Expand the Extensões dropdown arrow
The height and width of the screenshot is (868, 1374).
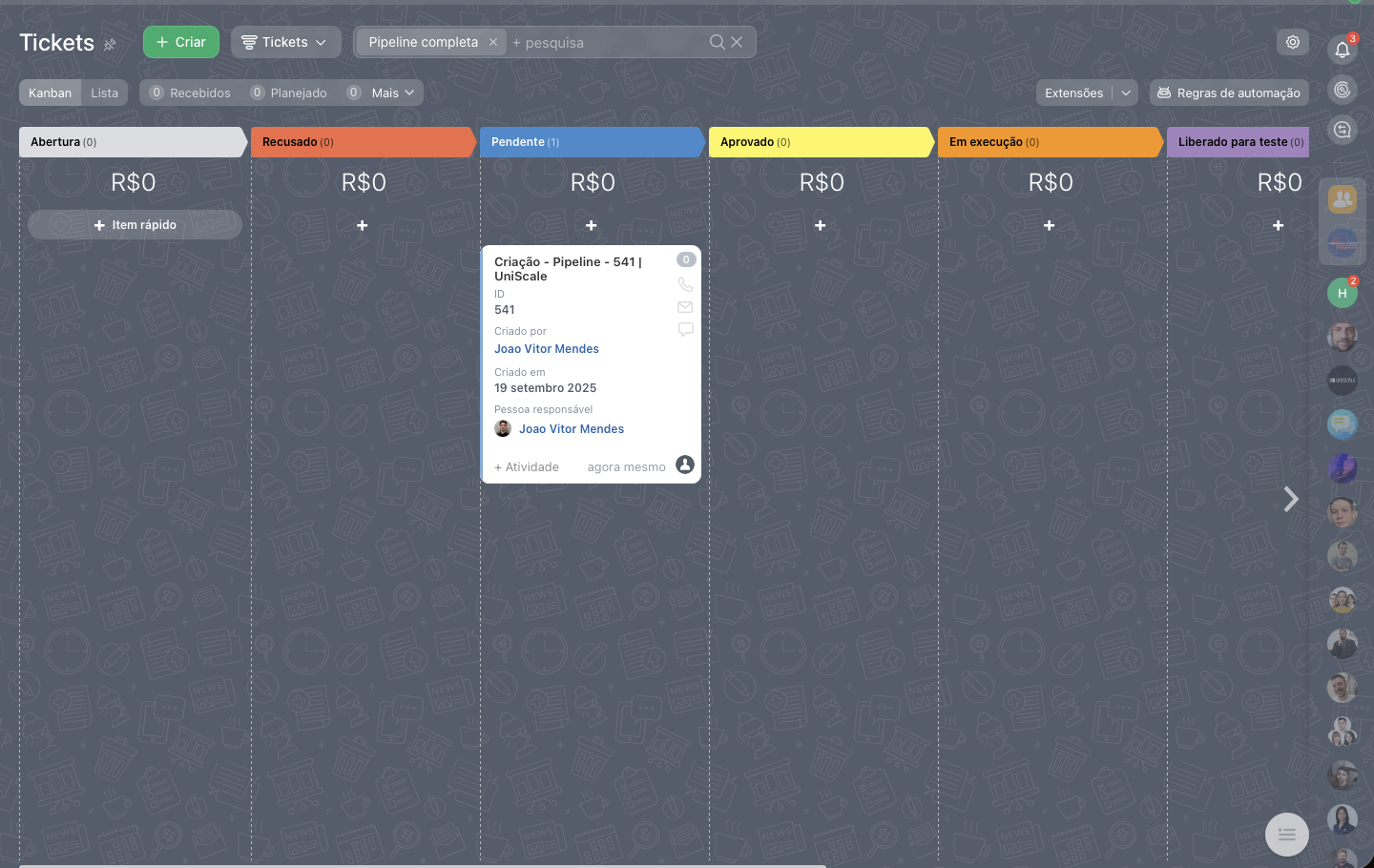tap(1126, 93)
